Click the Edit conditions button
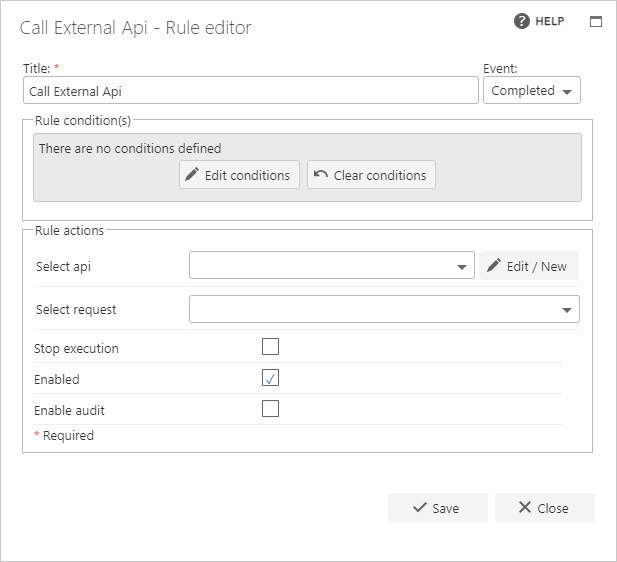 coord(239,175)
